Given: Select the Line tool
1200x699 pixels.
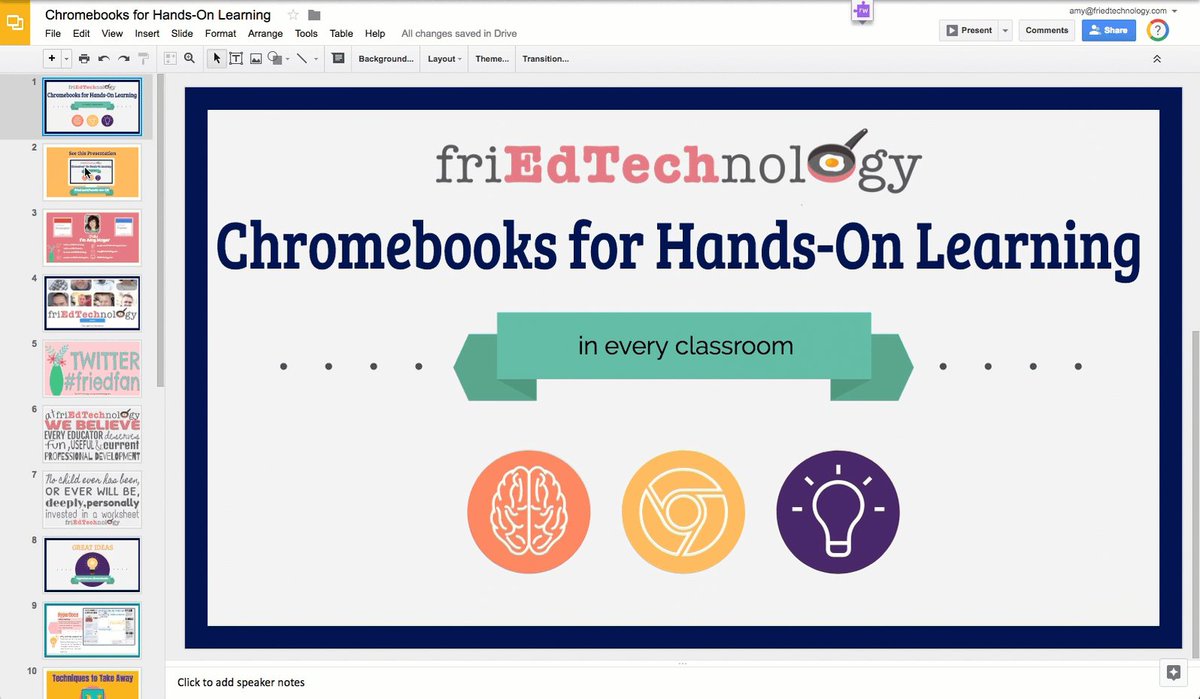Looking at the screenshot, I should click(302, 59).
